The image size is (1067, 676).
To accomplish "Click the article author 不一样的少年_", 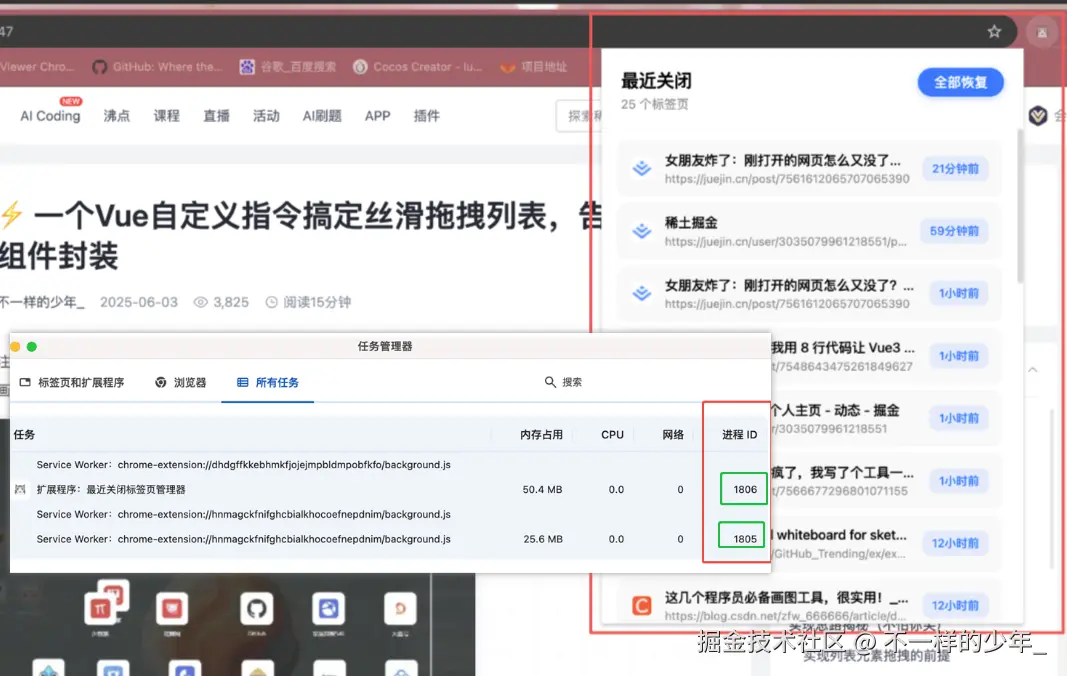I will (42, 302).
